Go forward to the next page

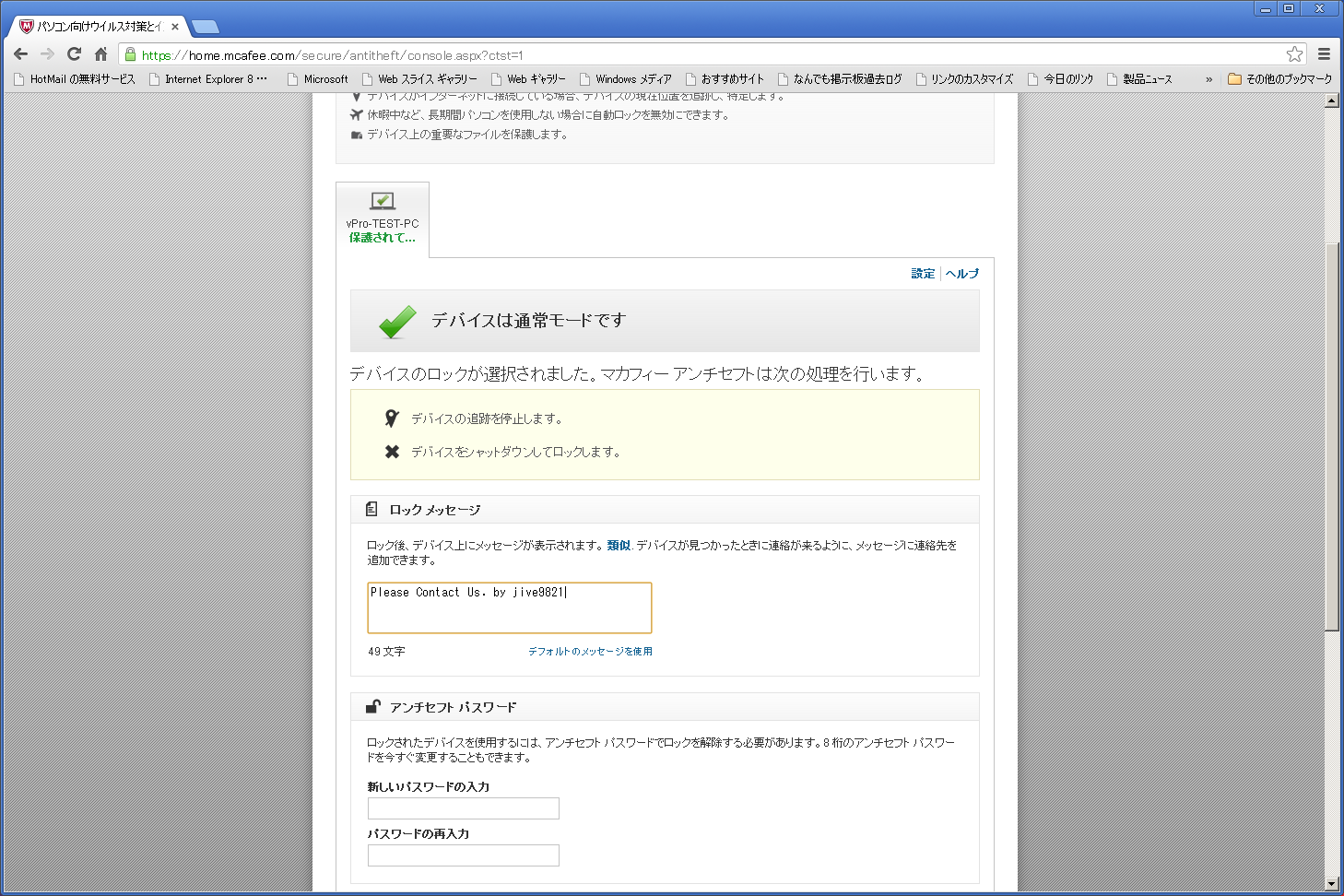pyautogui.click(x=48, y=54)
